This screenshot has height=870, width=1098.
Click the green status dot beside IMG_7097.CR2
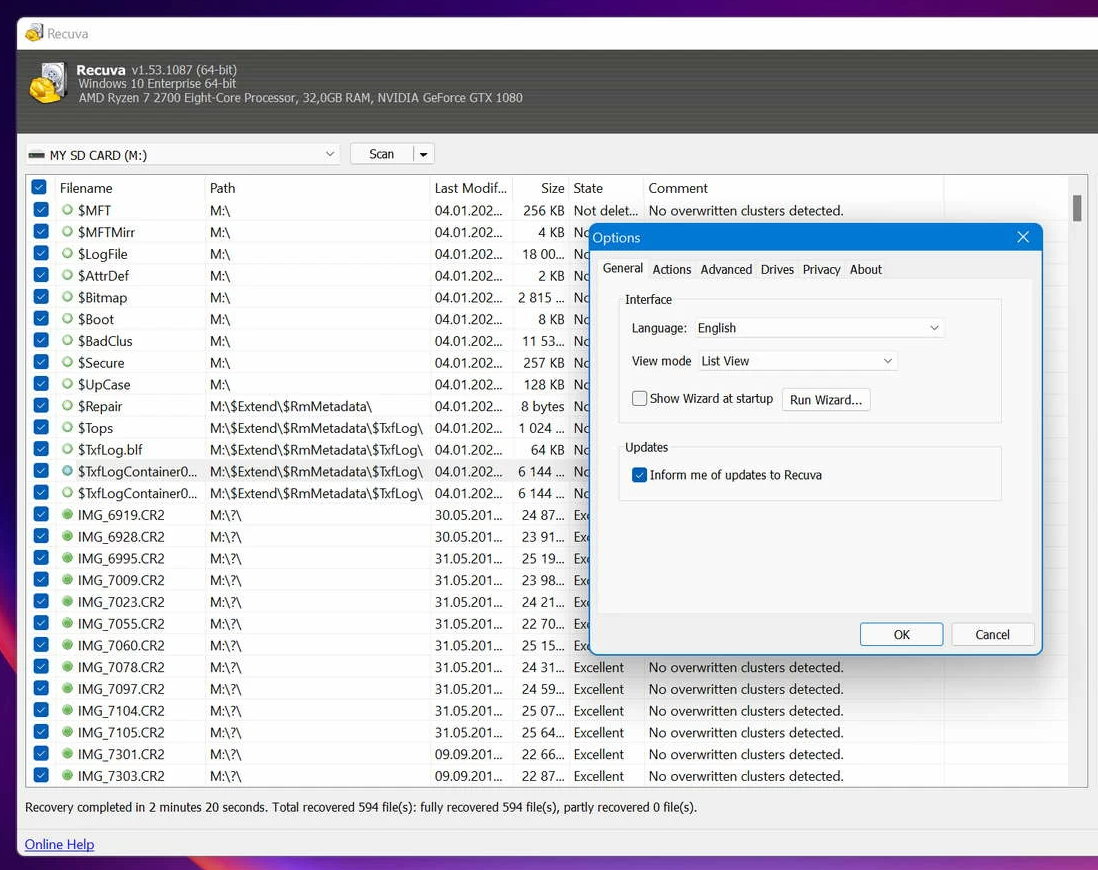(x=67, y=688)
